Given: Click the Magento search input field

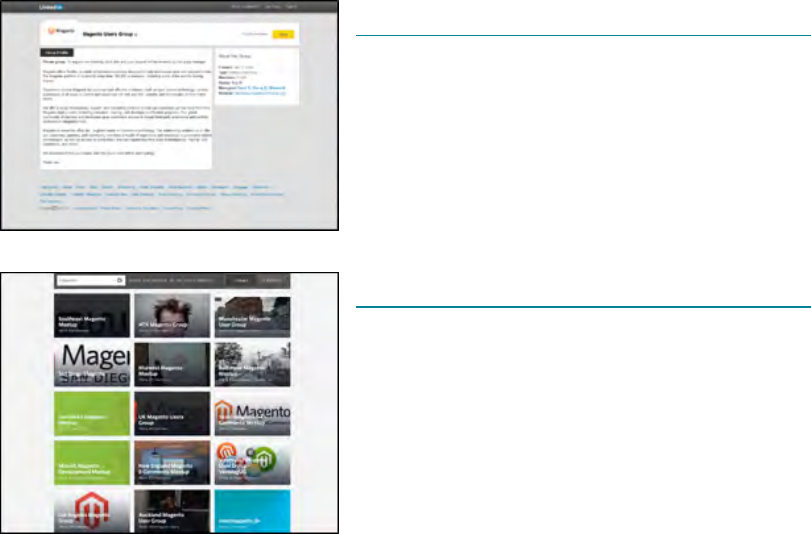Looking at the screenshot, I should pos(91,280).
